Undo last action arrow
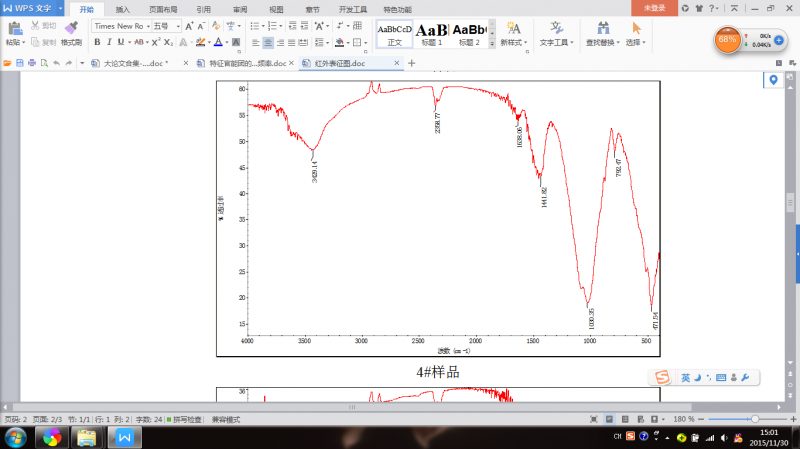 click(56, 63)
